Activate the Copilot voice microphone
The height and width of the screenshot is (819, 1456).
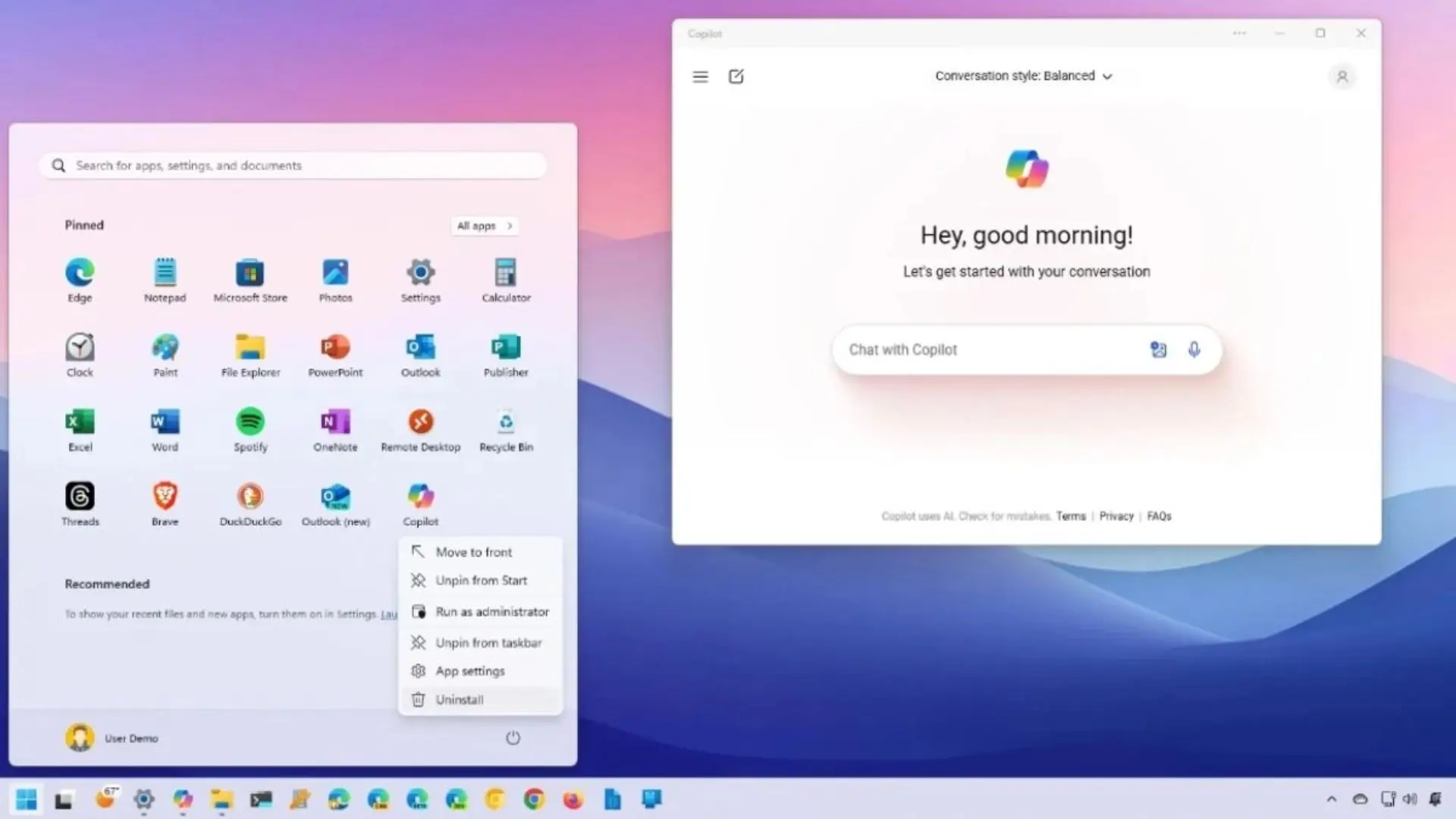click(x=1193, y=350)
